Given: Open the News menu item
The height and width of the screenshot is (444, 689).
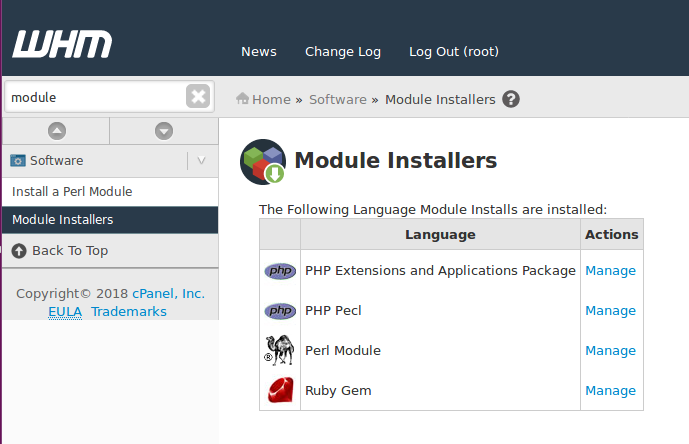Looking at the screenshot, I should click(259, 52).
